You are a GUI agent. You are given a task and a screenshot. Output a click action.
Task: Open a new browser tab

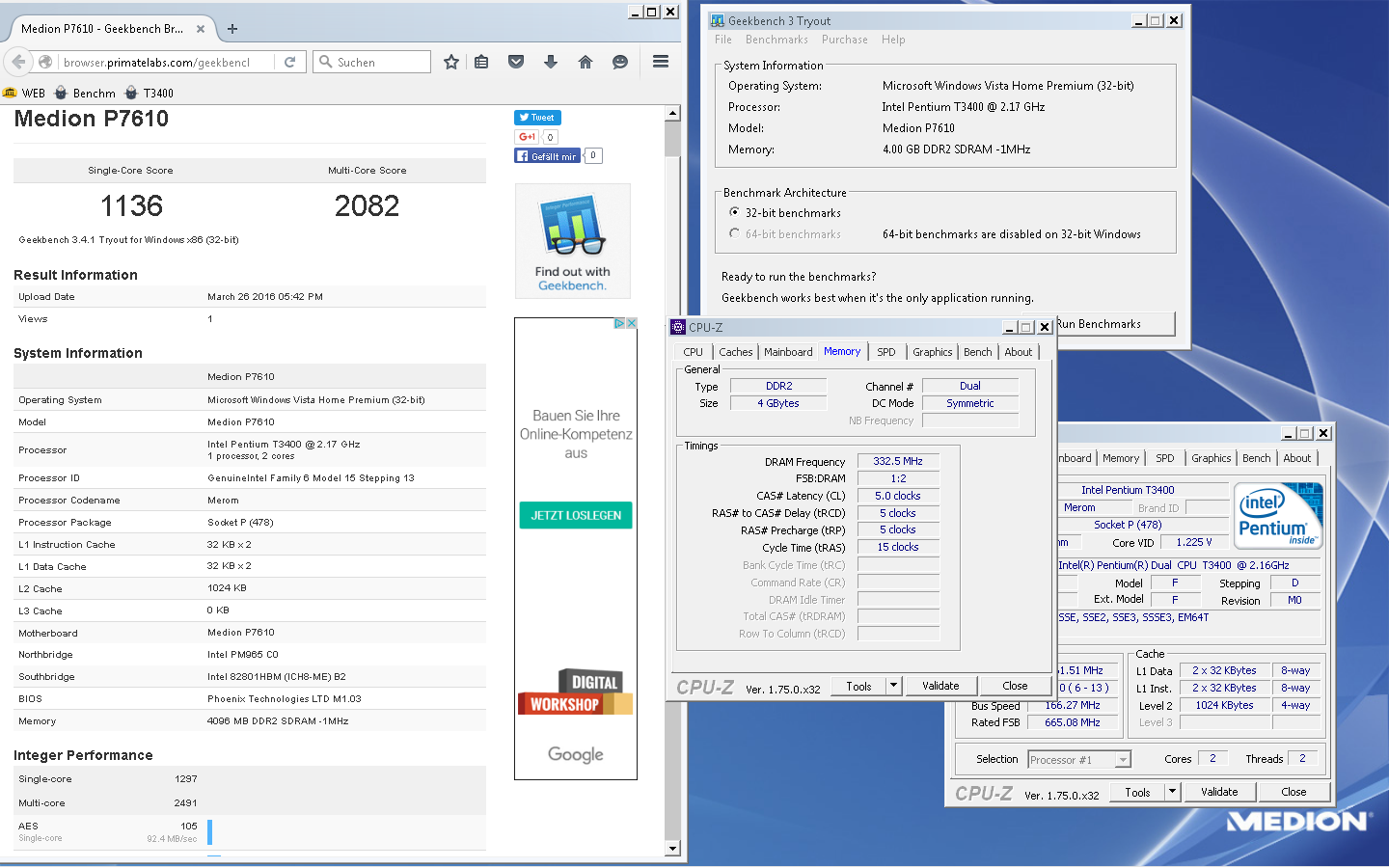[231, 29]
